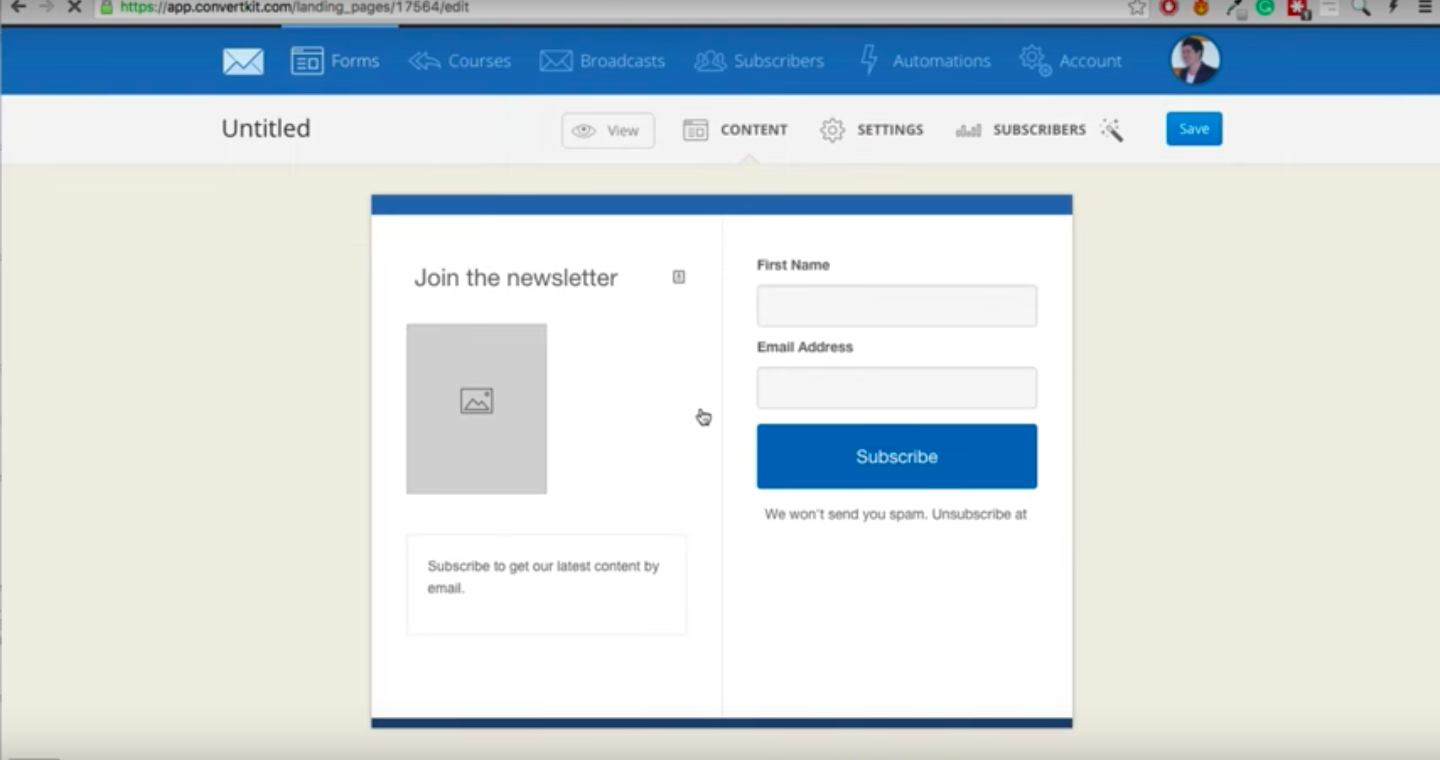This screenshot has width=1440, height=760.
Task: Switch to the landing page SUBSCRIBERS tab
Action: tap(1021, 130)
